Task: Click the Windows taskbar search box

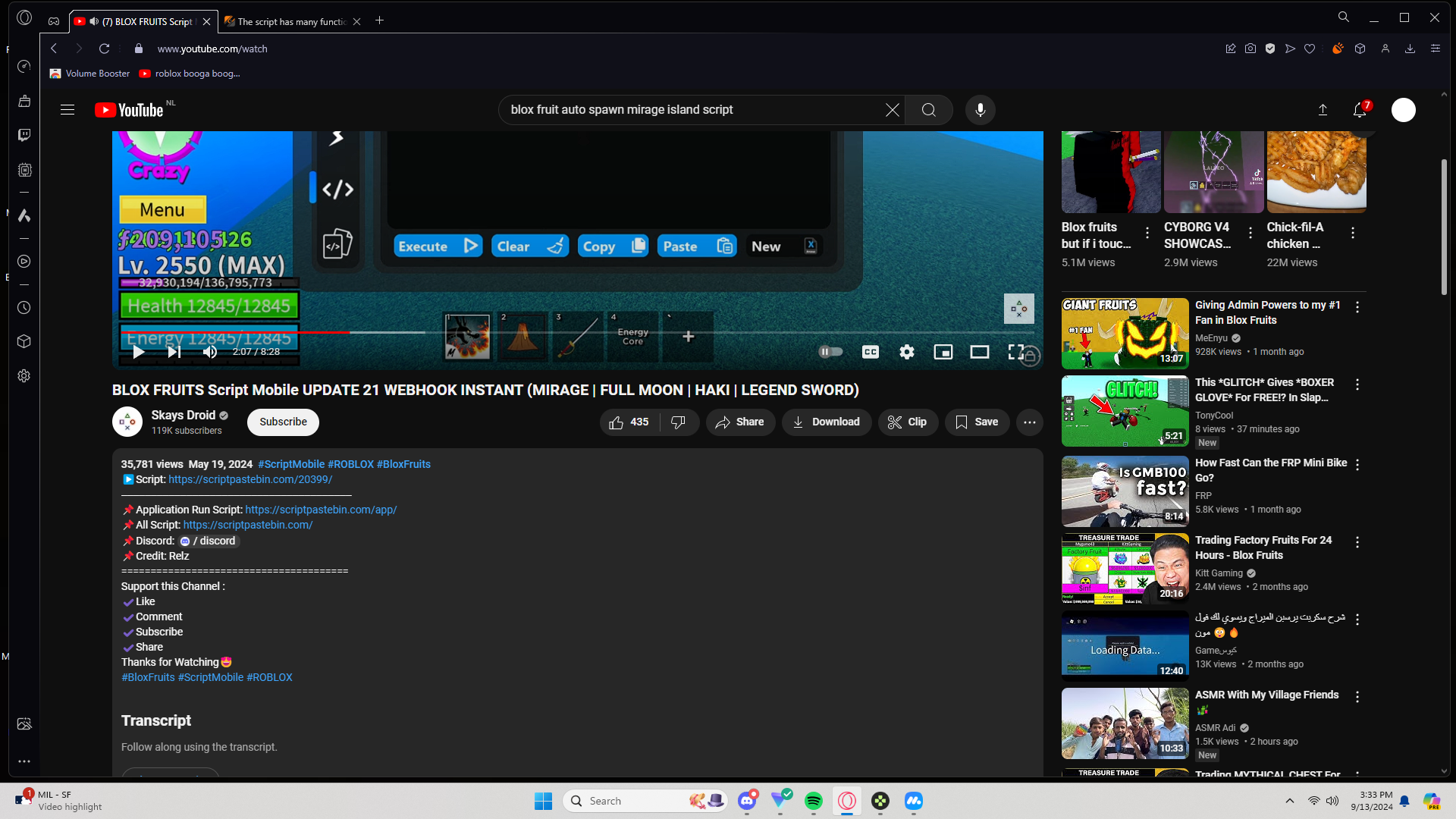Action: (x=644, y=801)
